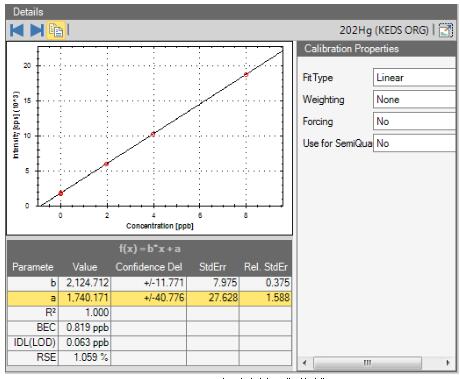Select the red calibration point at 8 ppb
Image resolution: width=460 pixels, height=379 pixels.
tap(246, 75)
